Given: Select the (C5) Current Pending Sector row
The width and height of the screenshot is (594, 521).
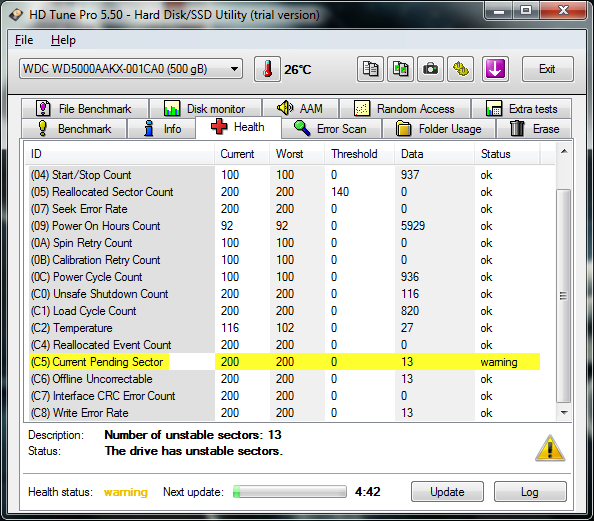Looking at the screenshot, I should point(283,362).
